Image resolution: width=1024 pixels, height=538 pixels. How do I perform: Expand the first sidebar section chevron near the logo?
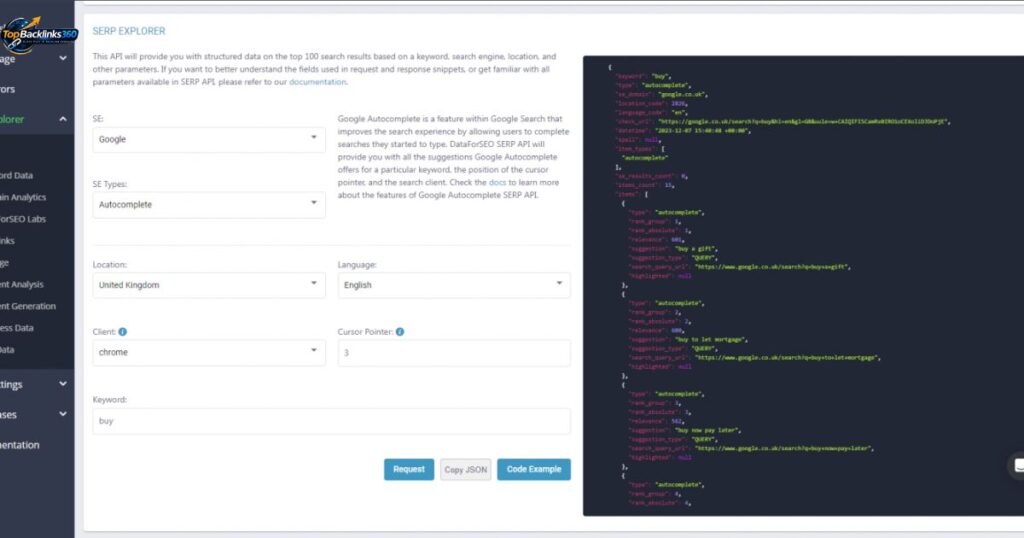click(x=63, y=58)
